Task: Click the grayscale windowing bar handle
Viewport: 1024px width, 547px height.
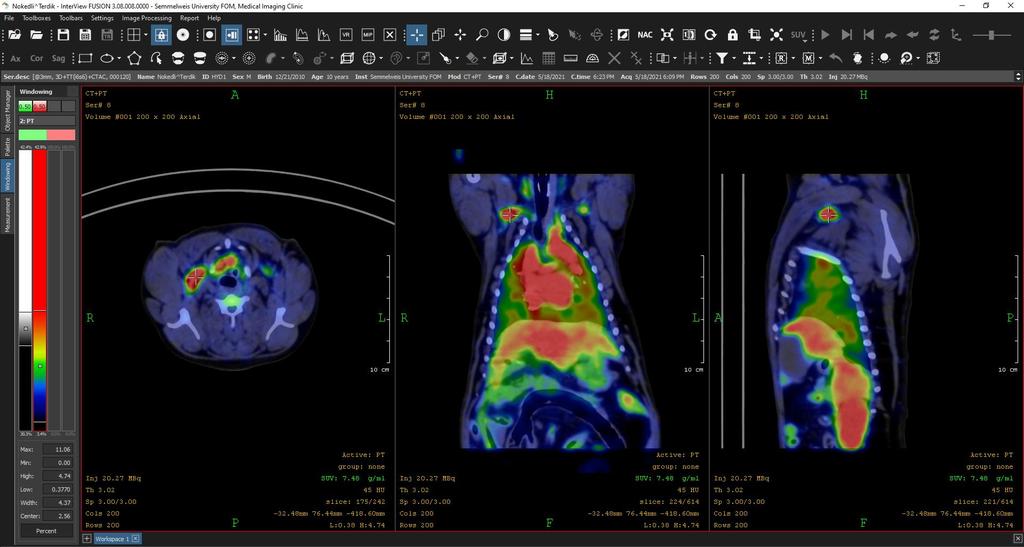Action: pos(25,328)
